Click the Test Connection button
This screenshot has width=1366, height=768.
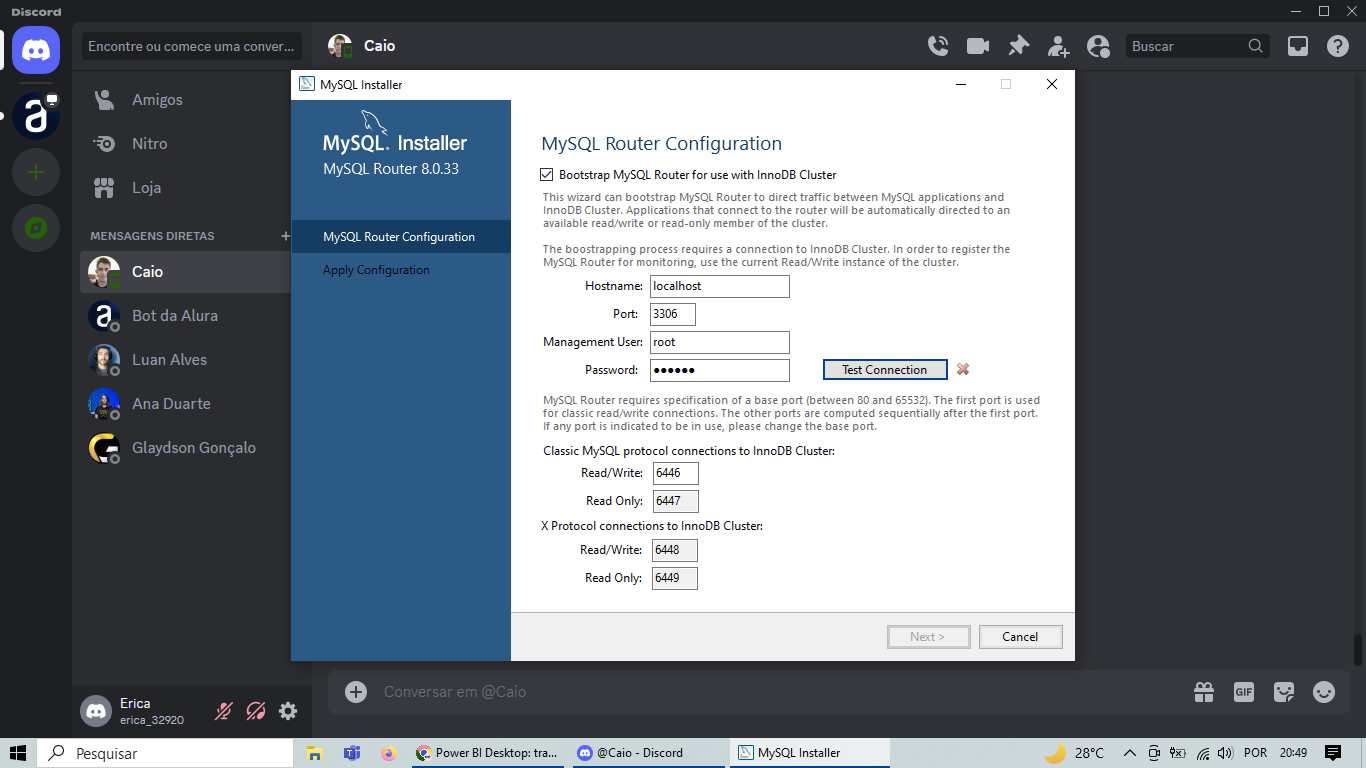point(885,370)
